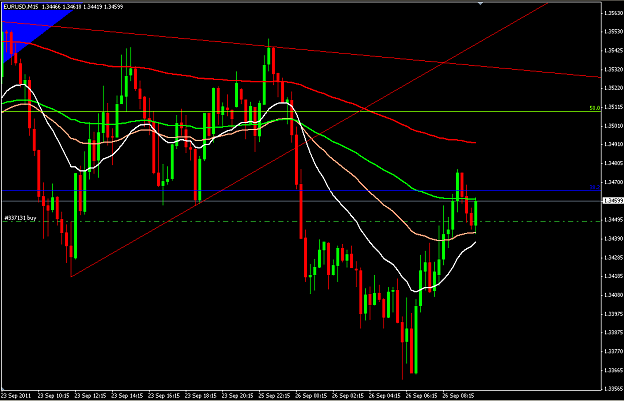
Task: Click the 23 Sep 14:15 time label
Action: [126, 396]
